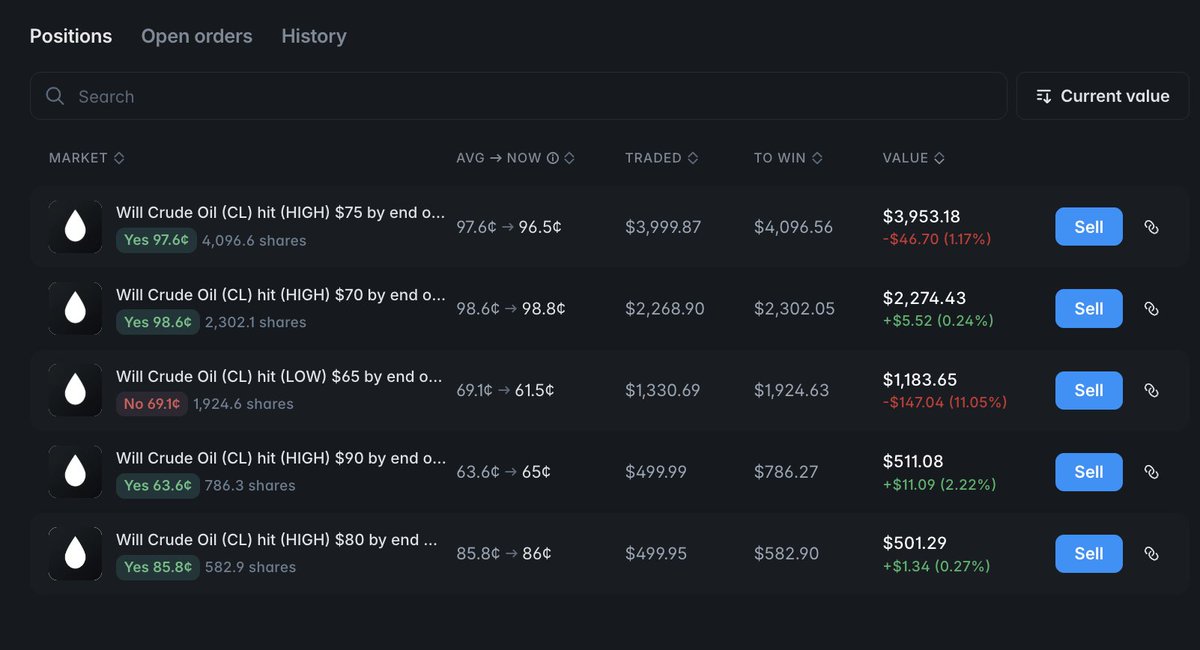
Task: Click the -$46.70 (1.17%) loss text
Action: [x=937, y=240]
